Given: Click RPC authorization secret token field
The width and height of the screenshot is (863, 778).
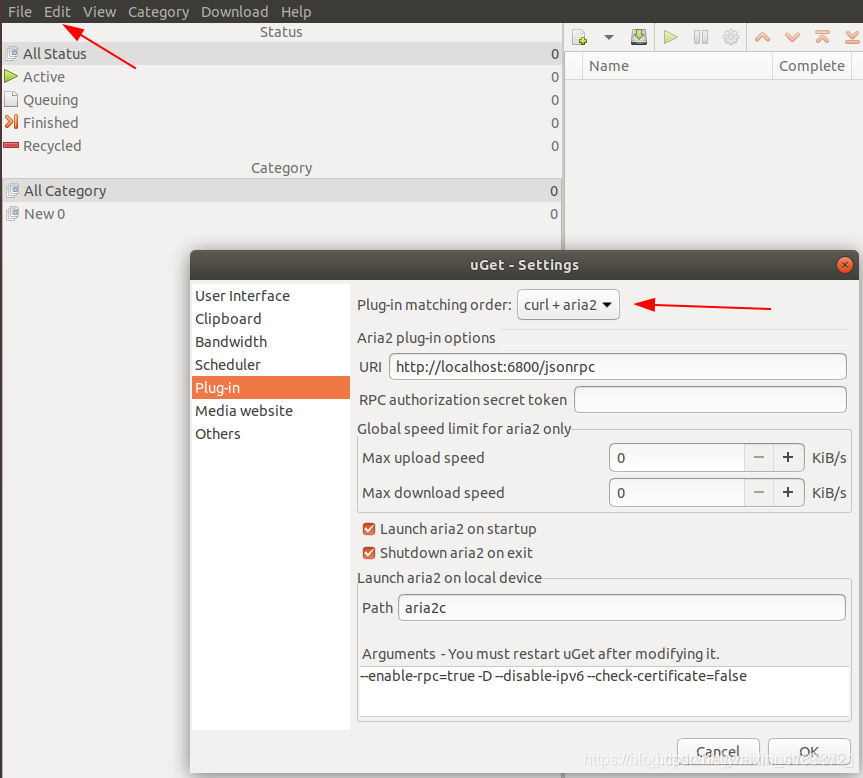Looking at the screenshot, I should pyautogui.click(x=710, y=400).
